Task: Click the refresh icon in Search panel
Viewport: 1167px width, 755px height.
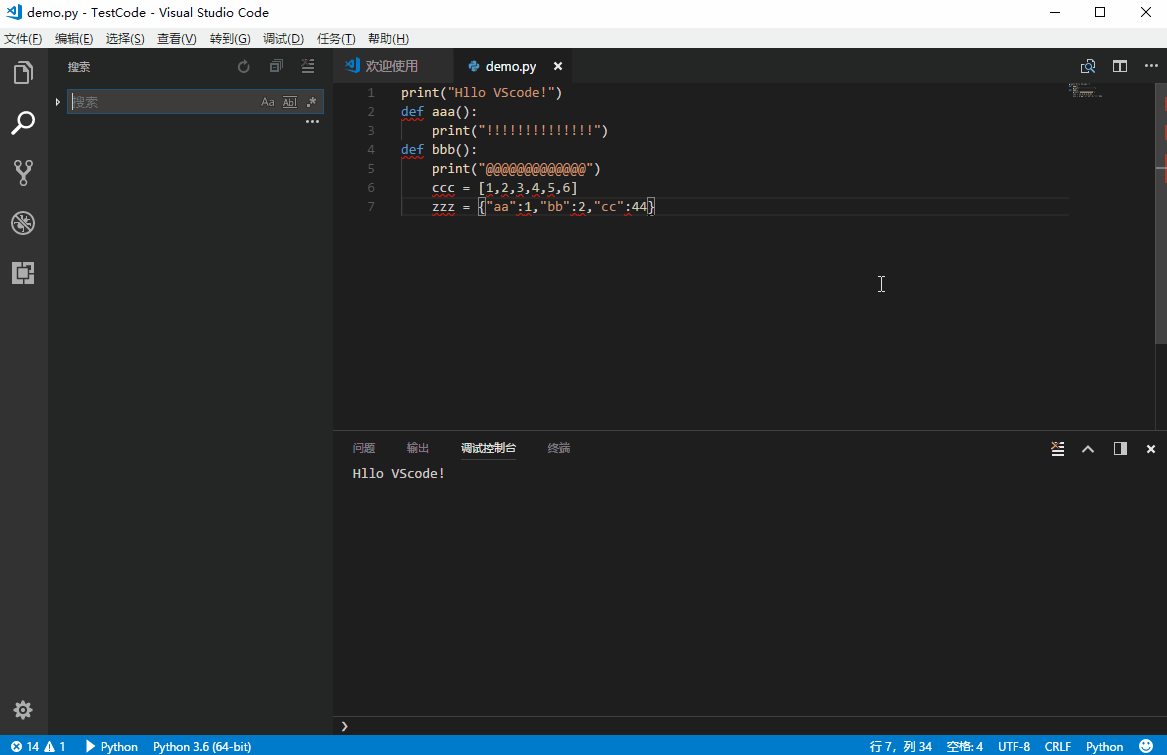Action: (x=243, y=65)
